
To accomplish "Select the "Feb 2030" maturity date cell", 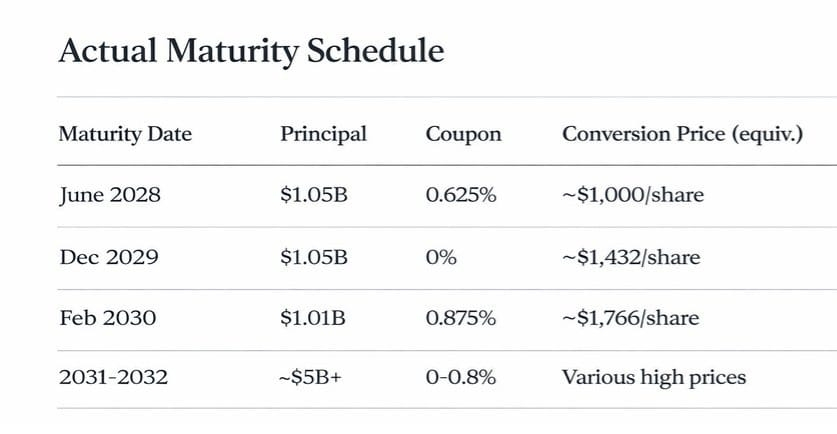I will point(107,319).
